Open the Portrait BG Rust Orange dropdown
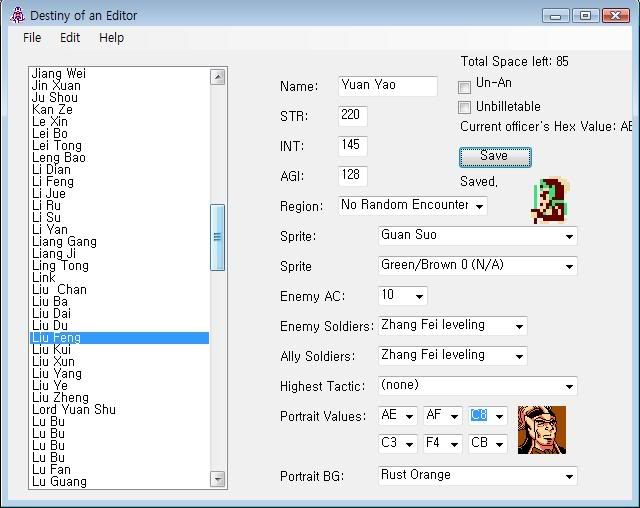The height and width of the screenshot is (508, 640). (x=569, y=476)
